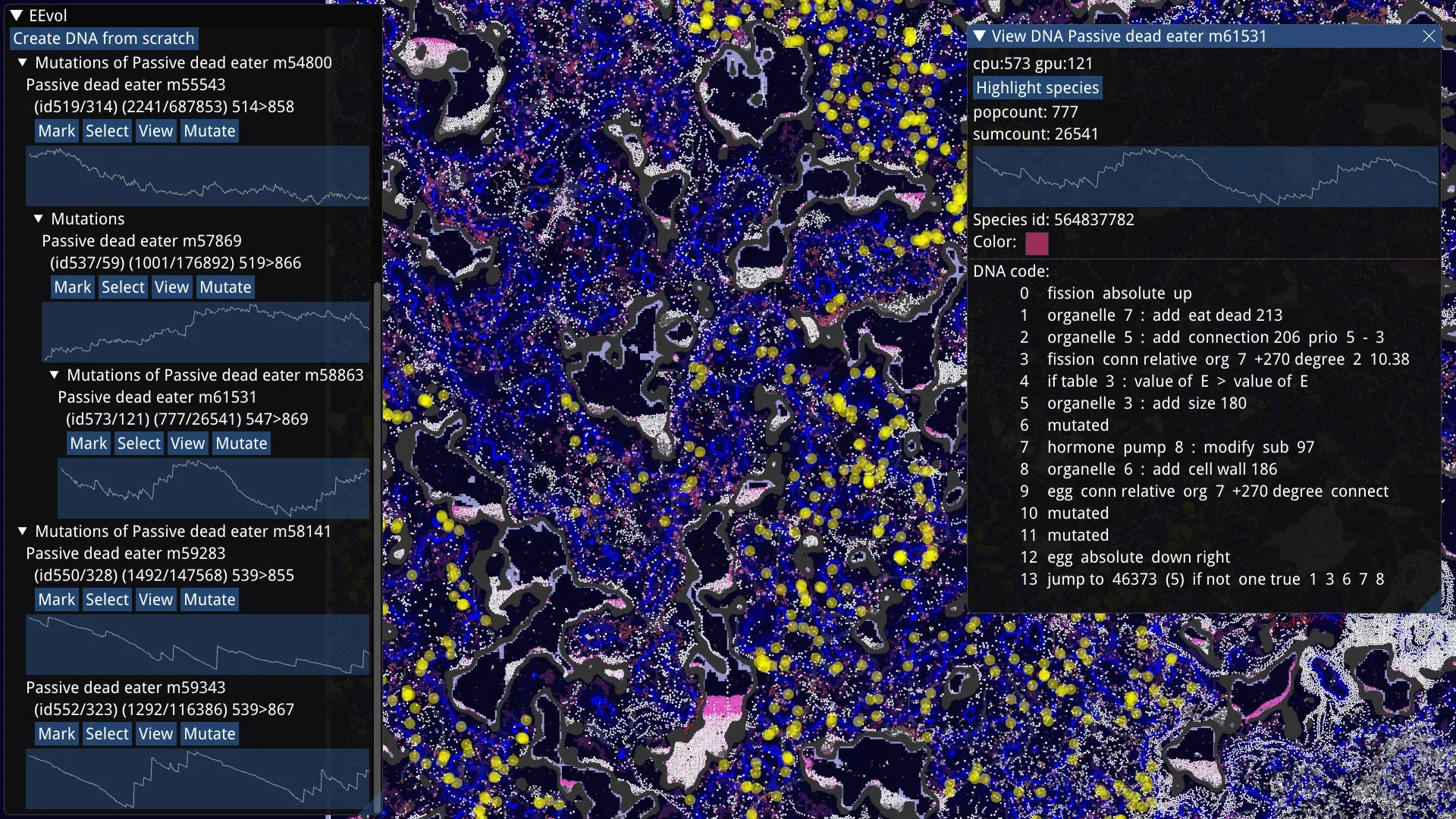View Passive dead eater m61531 DNA

pos(187,444)
